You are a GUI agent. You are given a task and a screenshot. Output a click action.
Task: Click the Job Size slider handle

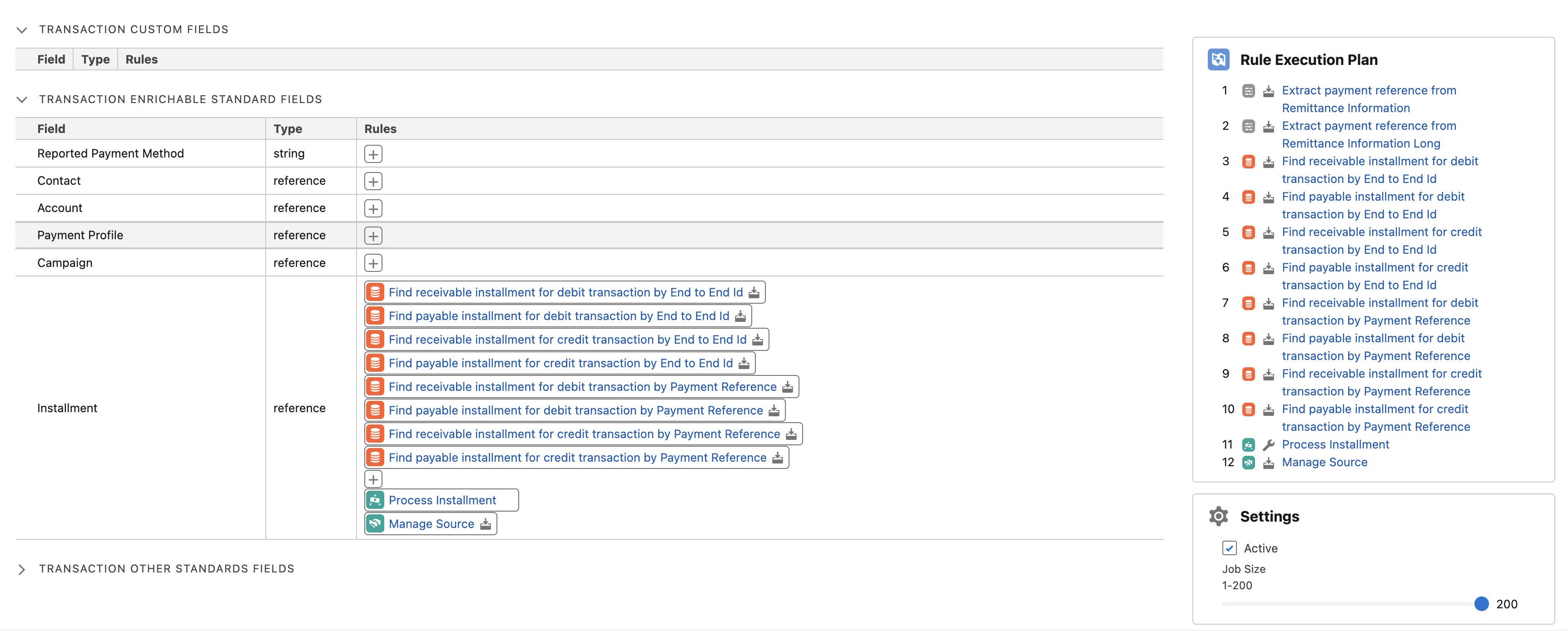[x=1481, y=604]
